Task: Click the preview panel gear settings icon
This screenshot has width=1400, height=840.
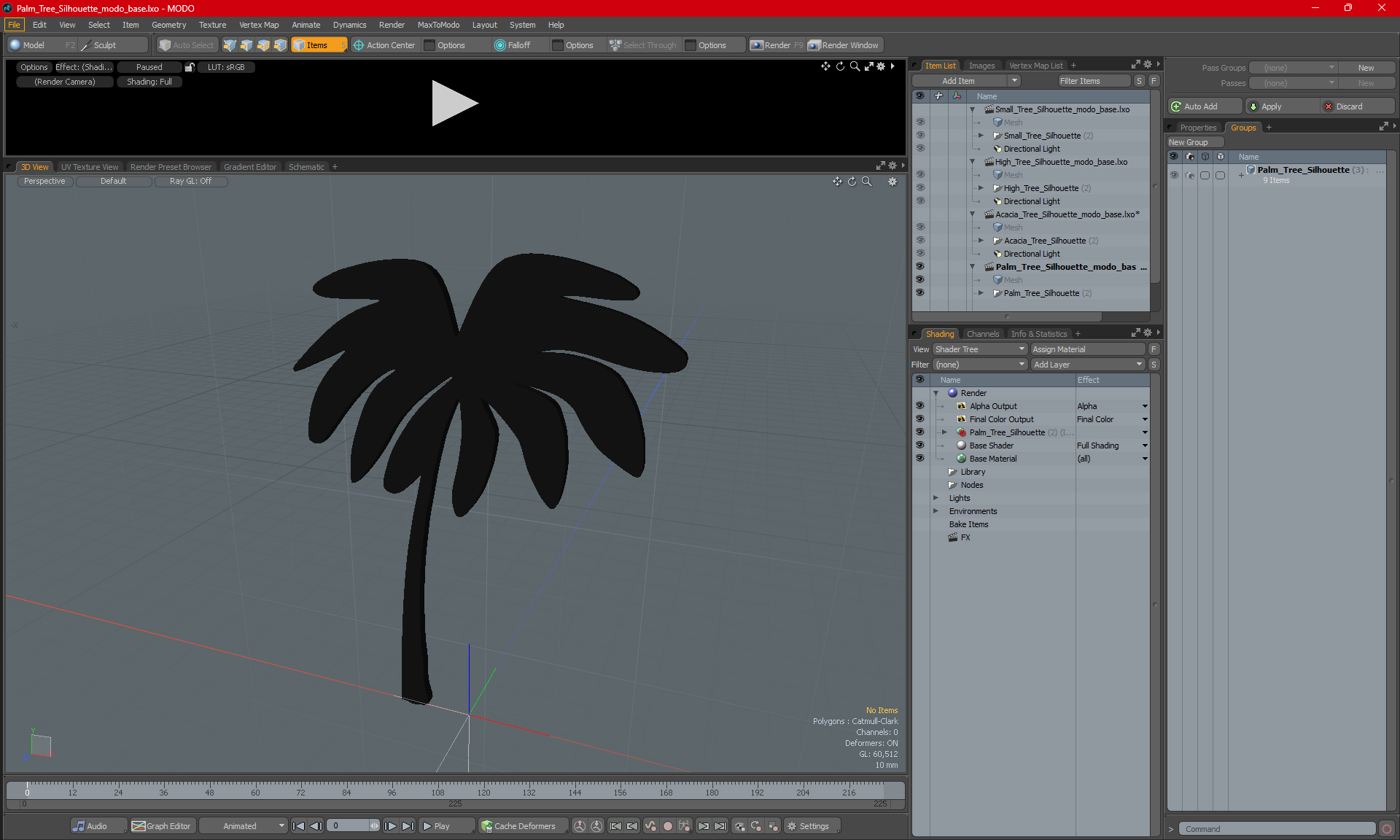Action: tap(881, 66)
